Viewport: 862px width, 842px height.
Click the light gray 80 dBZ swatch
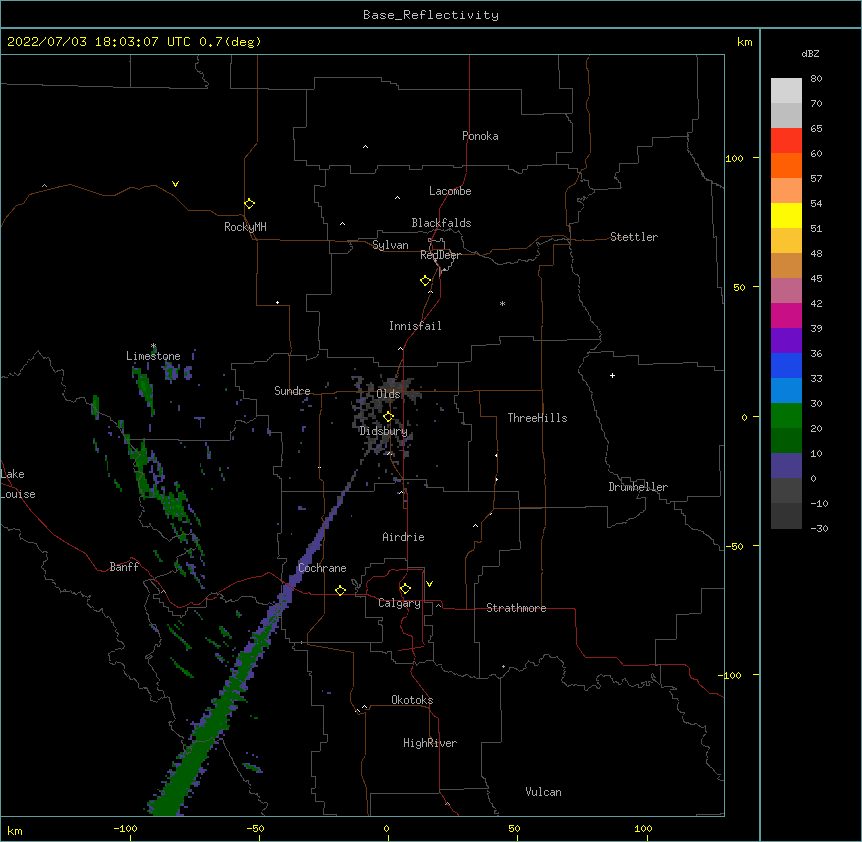click(x=786, y=91)
